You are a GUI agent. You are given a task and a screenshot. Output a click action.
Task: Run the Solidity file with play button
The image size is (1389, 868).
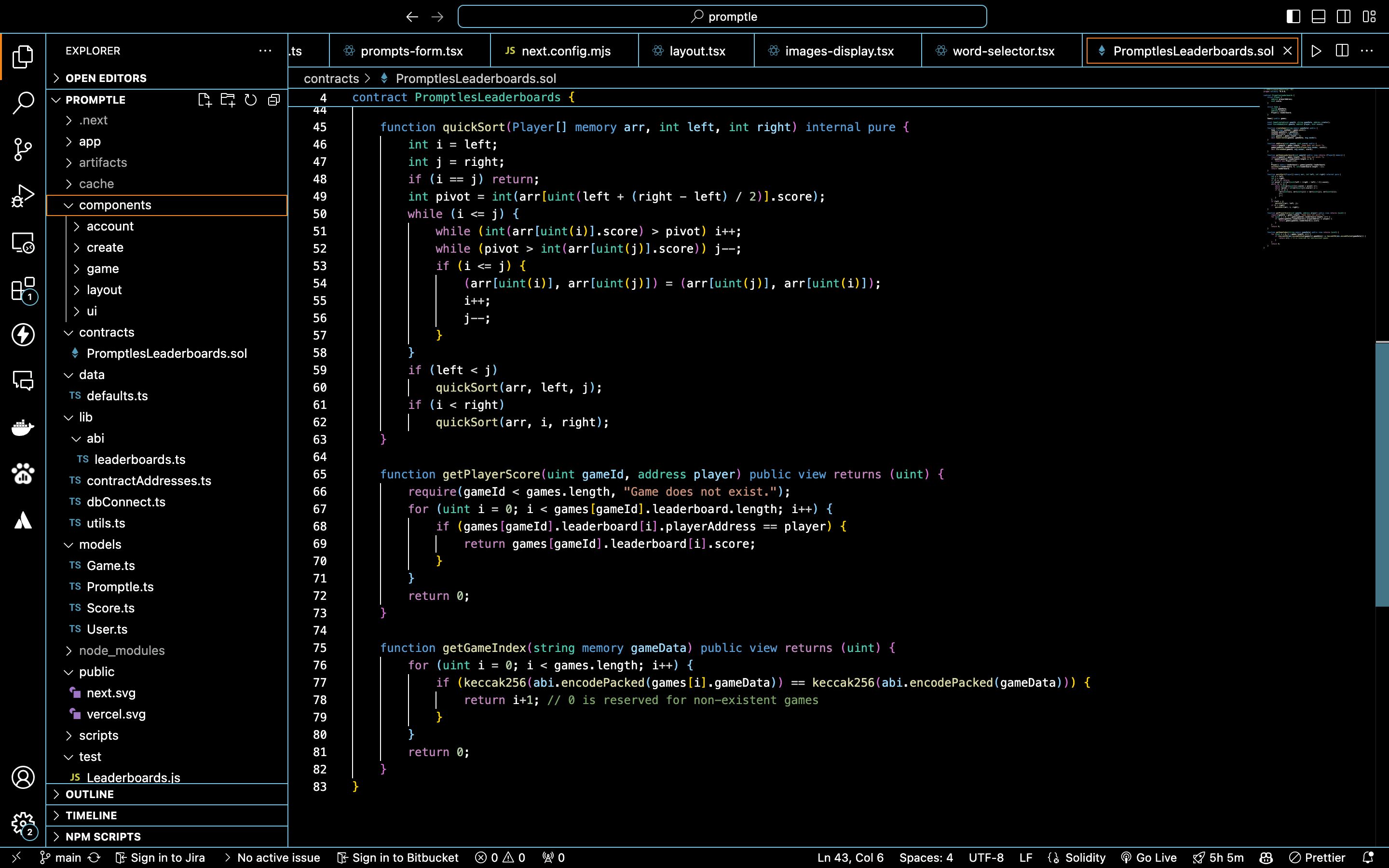(x=1317, y=51)
